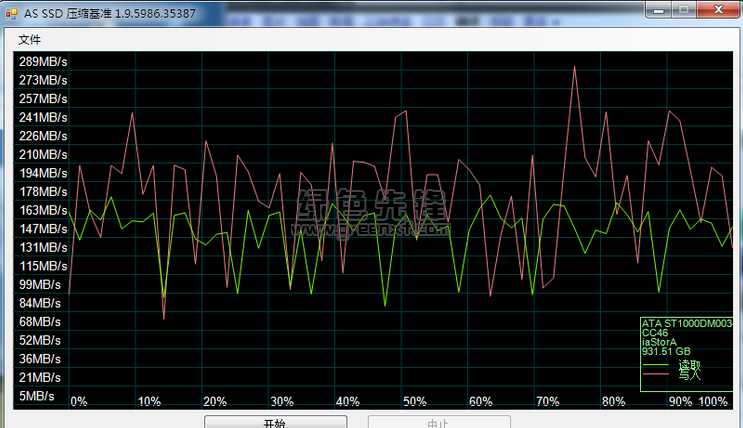Click the 50% x-axis label

(x=415, y=401)
